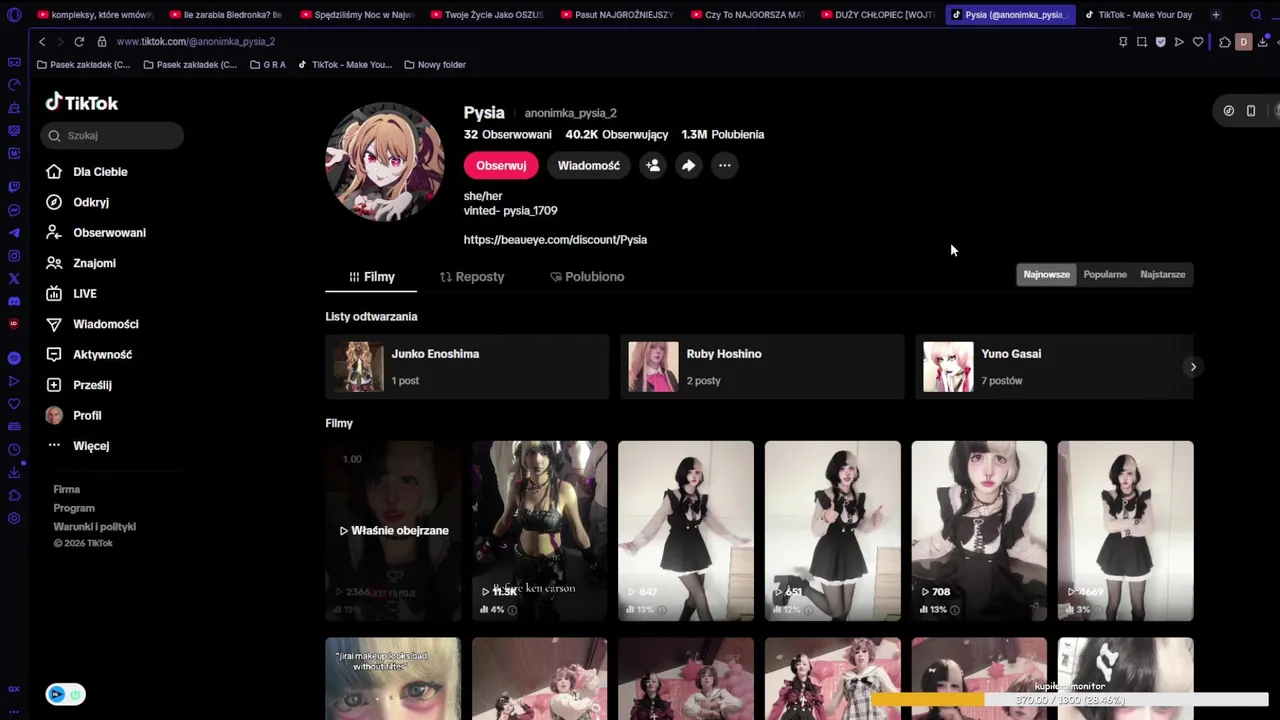Follow Pysia with Obserwuj button
Viewport: 1280px width, 720px height.
click(501, 165)
